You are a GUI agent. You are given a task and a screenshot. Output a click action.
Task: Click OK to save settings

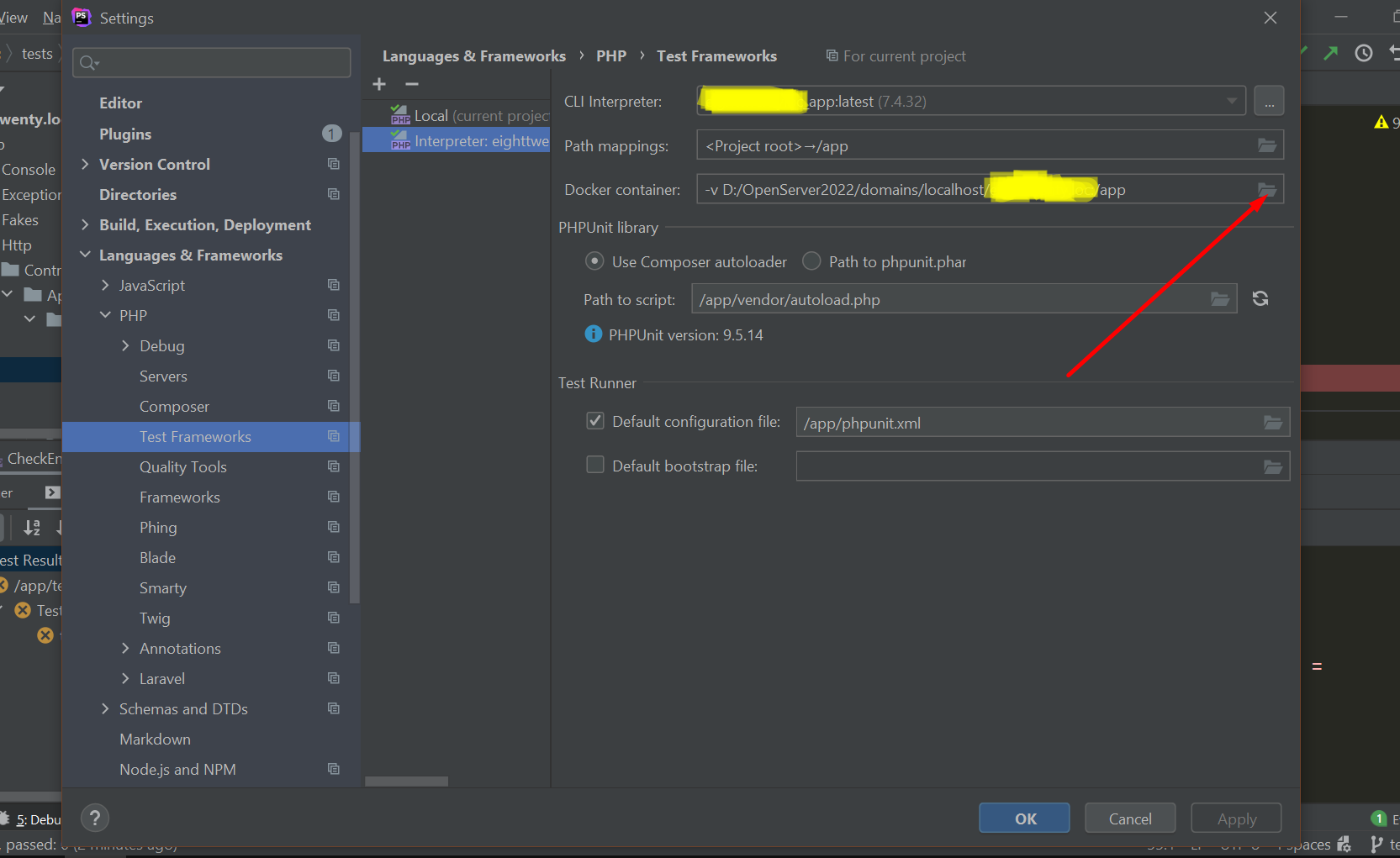tap(1024, 818)
